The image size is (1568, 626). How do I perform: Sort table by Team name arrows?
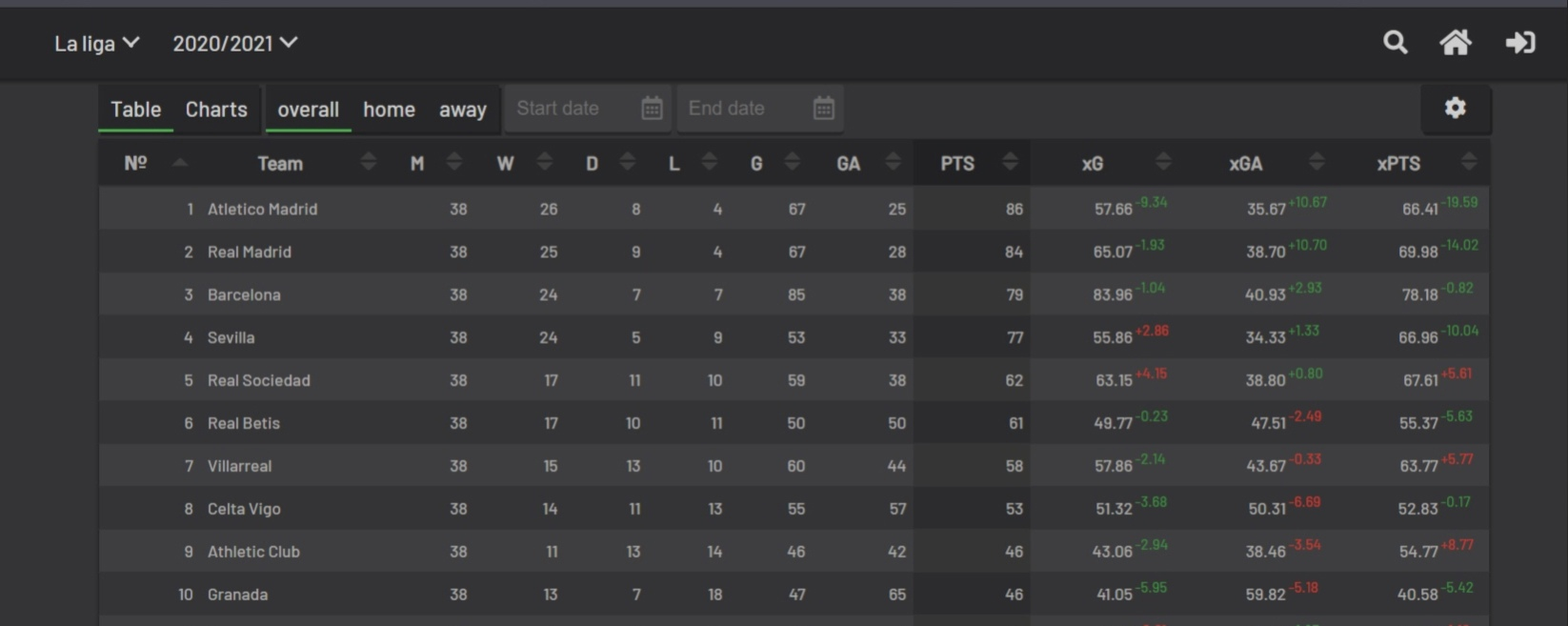click(368, 162)
